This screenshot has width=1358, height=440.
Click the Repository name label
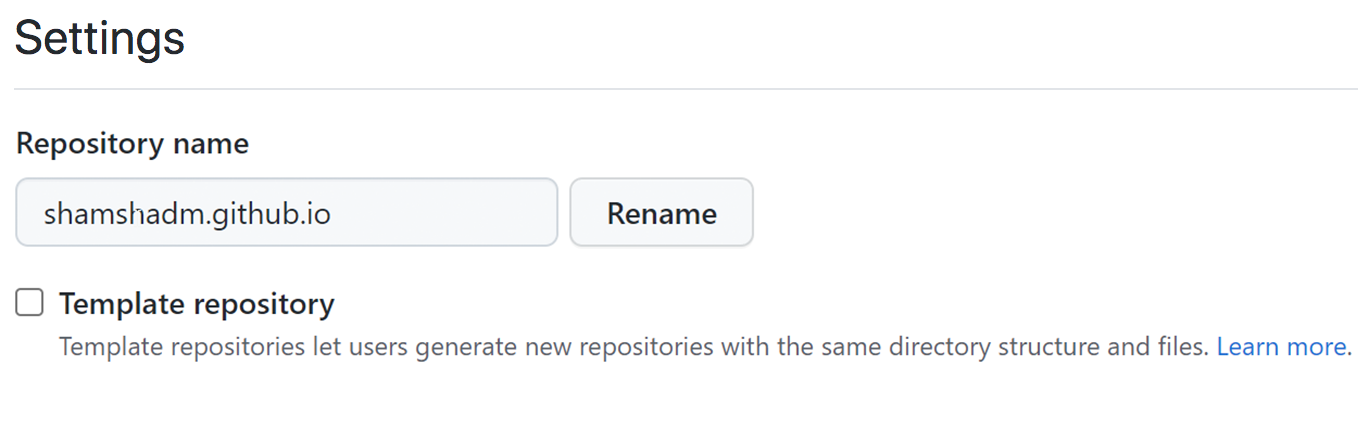click(x=132, y=144)
